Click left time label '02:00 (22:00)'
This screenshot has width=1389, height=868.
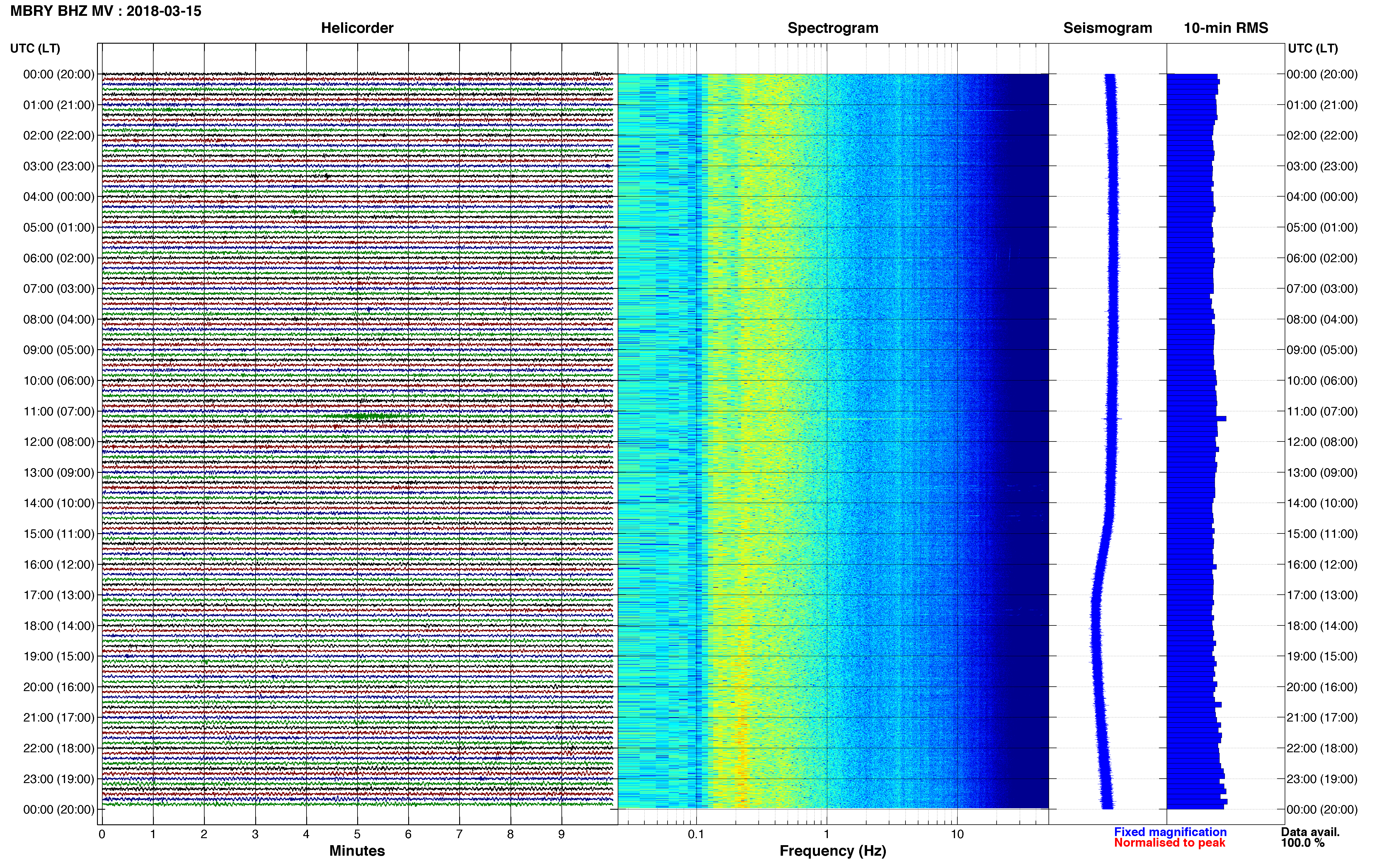coord(59,135)
